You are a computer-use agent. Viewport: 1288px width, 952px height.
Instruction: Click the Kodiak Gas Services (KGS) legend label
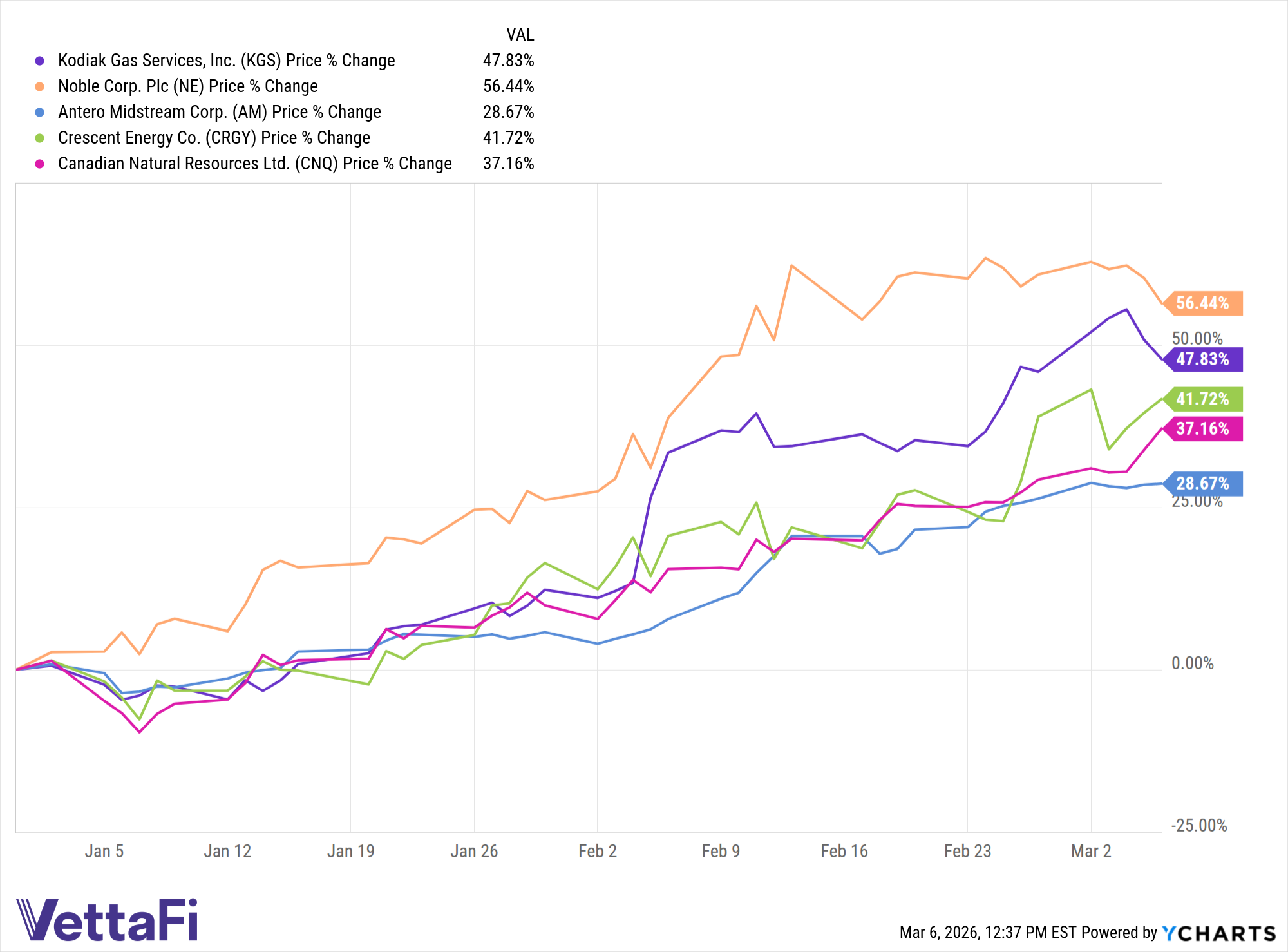(x=227, y=61)
